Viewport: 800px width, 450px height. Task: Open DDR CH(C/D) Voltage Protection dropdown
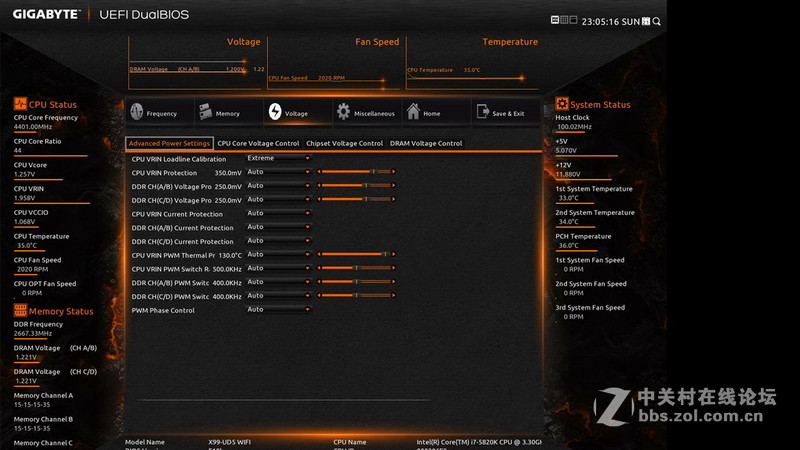point(279,199)
